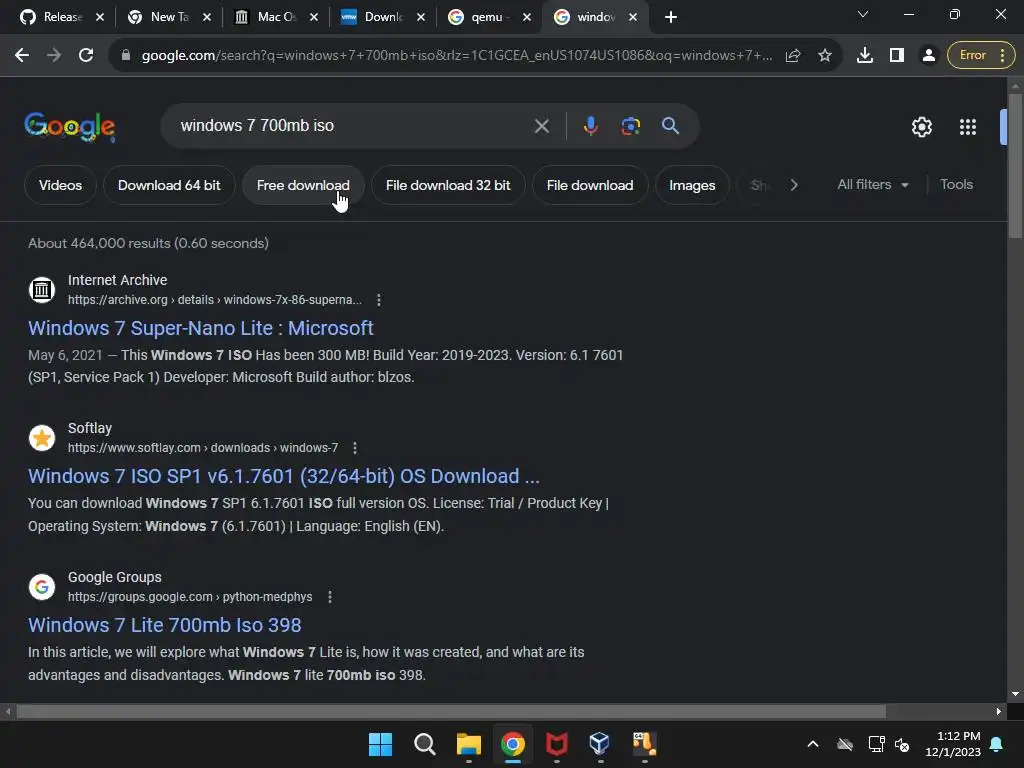Open more options for Internet Archive result
The width and height of the screenshot is (1024, 768).
pyautogui.click(x=379, y=300)
